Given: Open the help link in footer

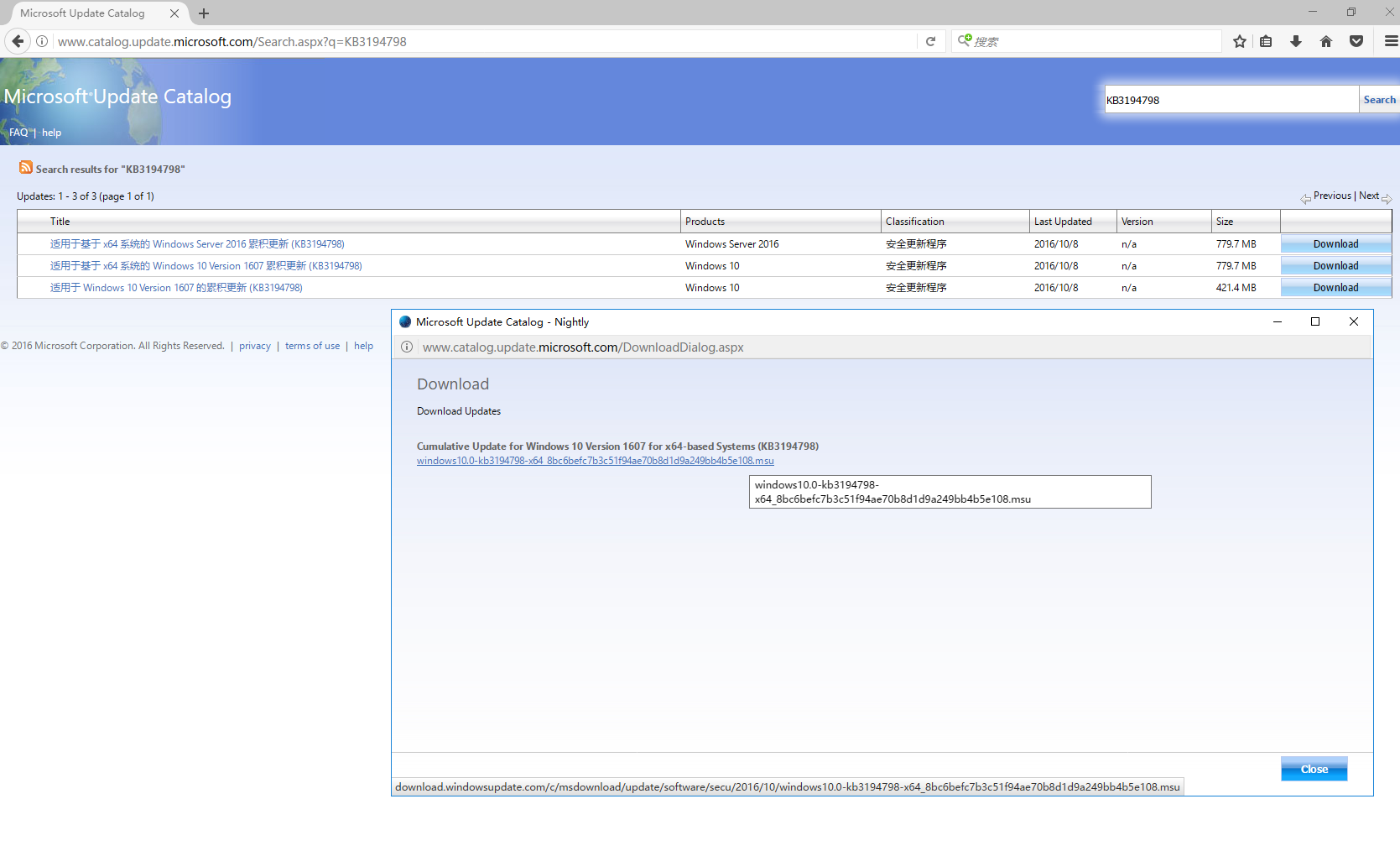Looking at the screenshot, I should pos(363,346).
